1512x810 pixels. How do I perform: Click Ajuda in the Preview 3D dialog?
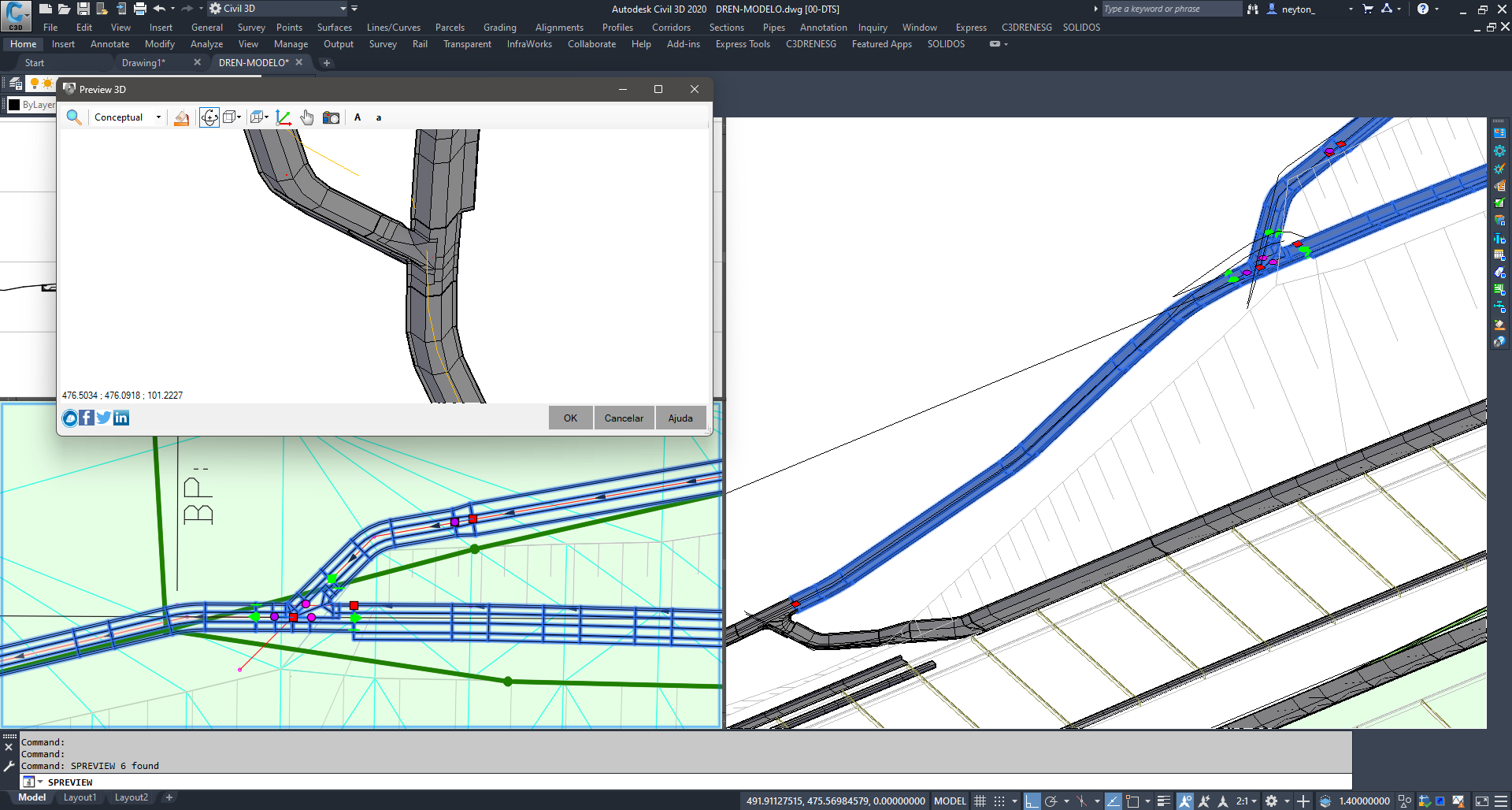680,418
